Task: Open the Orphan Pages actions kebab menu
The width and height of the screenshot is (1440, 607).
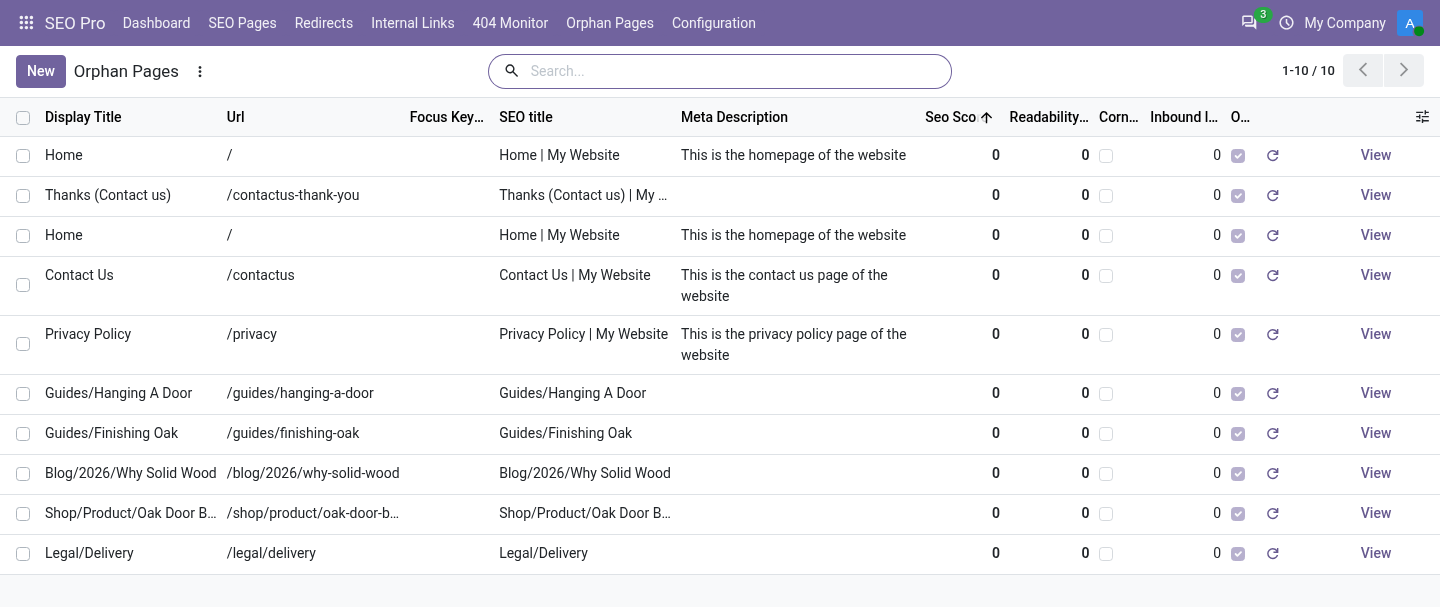Action: [200, 72]
